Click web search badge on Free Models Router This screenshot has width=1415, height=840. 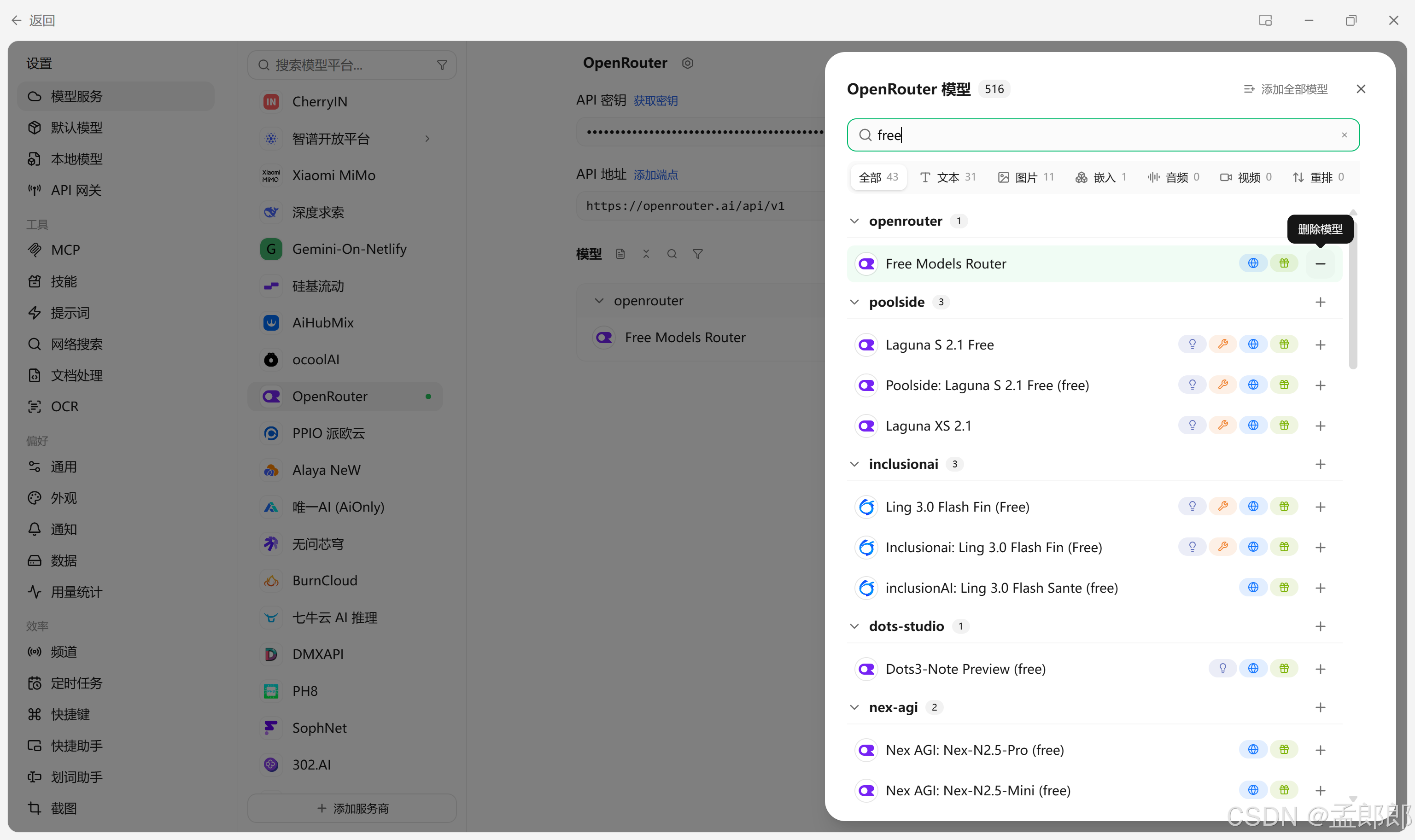(1253, 264)
